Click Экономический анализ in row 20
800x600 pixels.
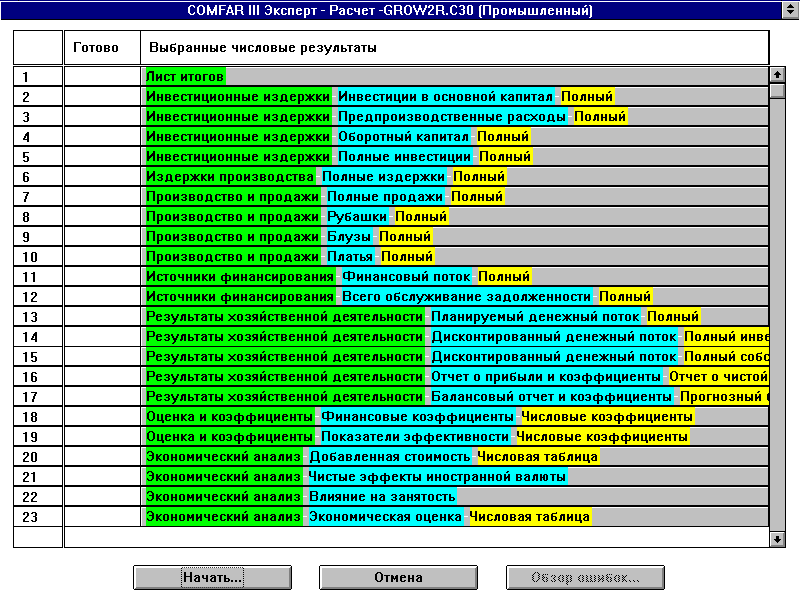223,457
